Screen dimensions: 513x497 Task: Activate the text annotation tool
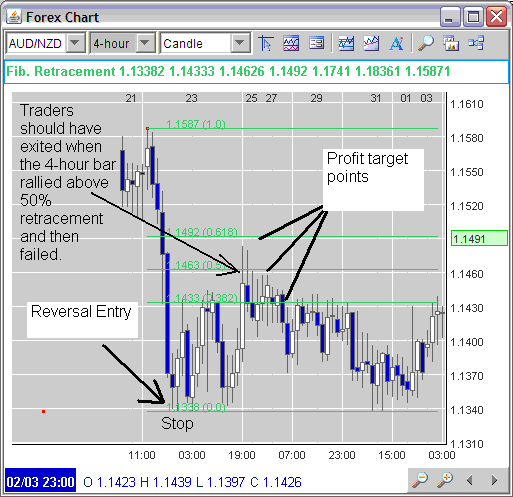click(x=396, y=43)
